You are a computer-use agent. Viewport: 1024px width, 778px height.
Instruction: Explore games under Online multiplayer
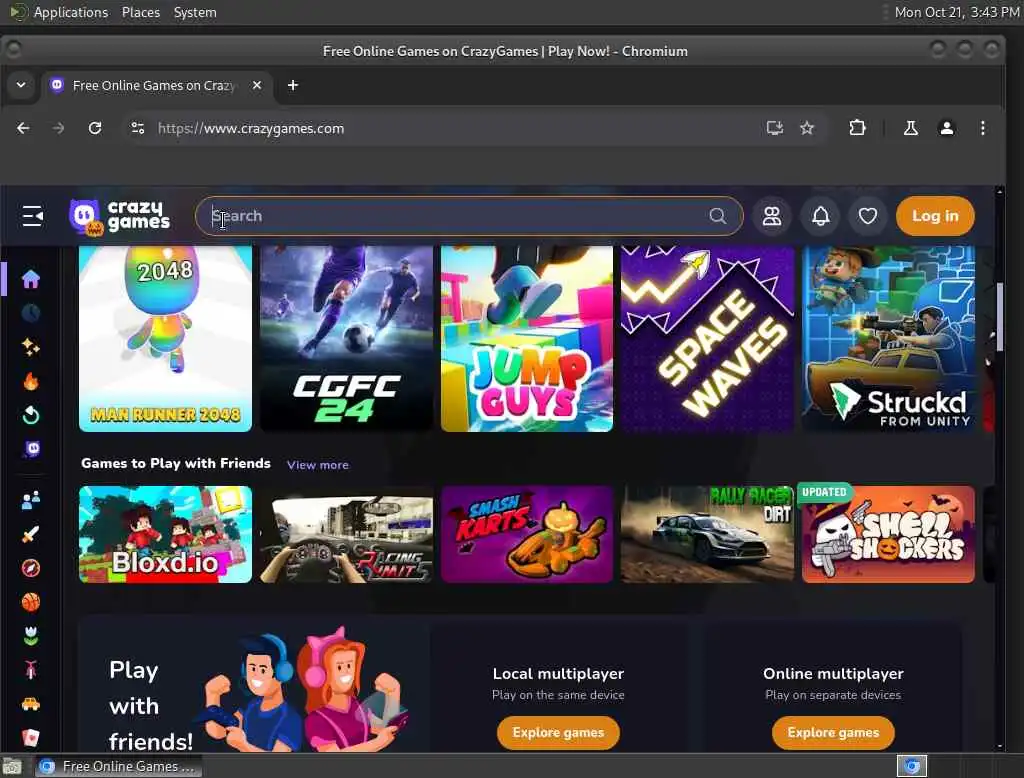point(833,732)
